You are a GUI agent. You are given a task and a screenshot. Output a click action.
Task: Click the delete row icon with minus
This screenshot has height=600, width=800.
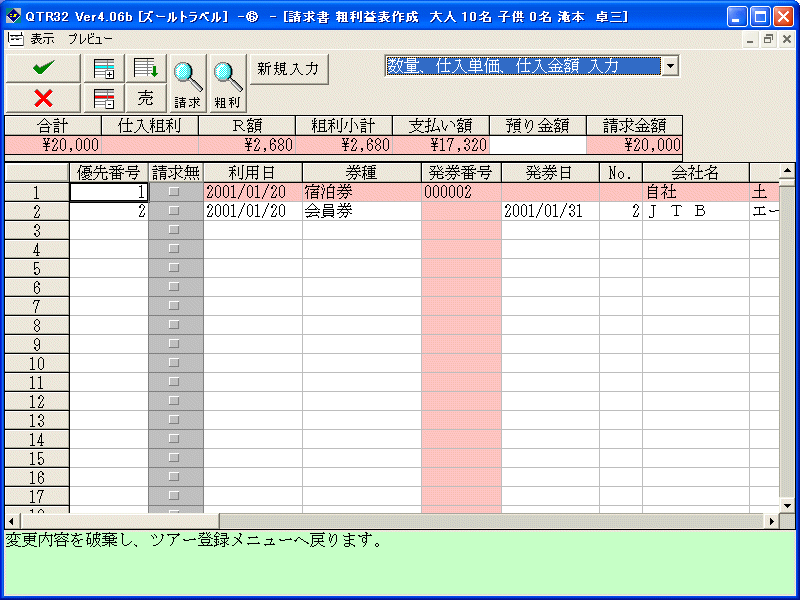pyautogui.click(x=103, y=98)
